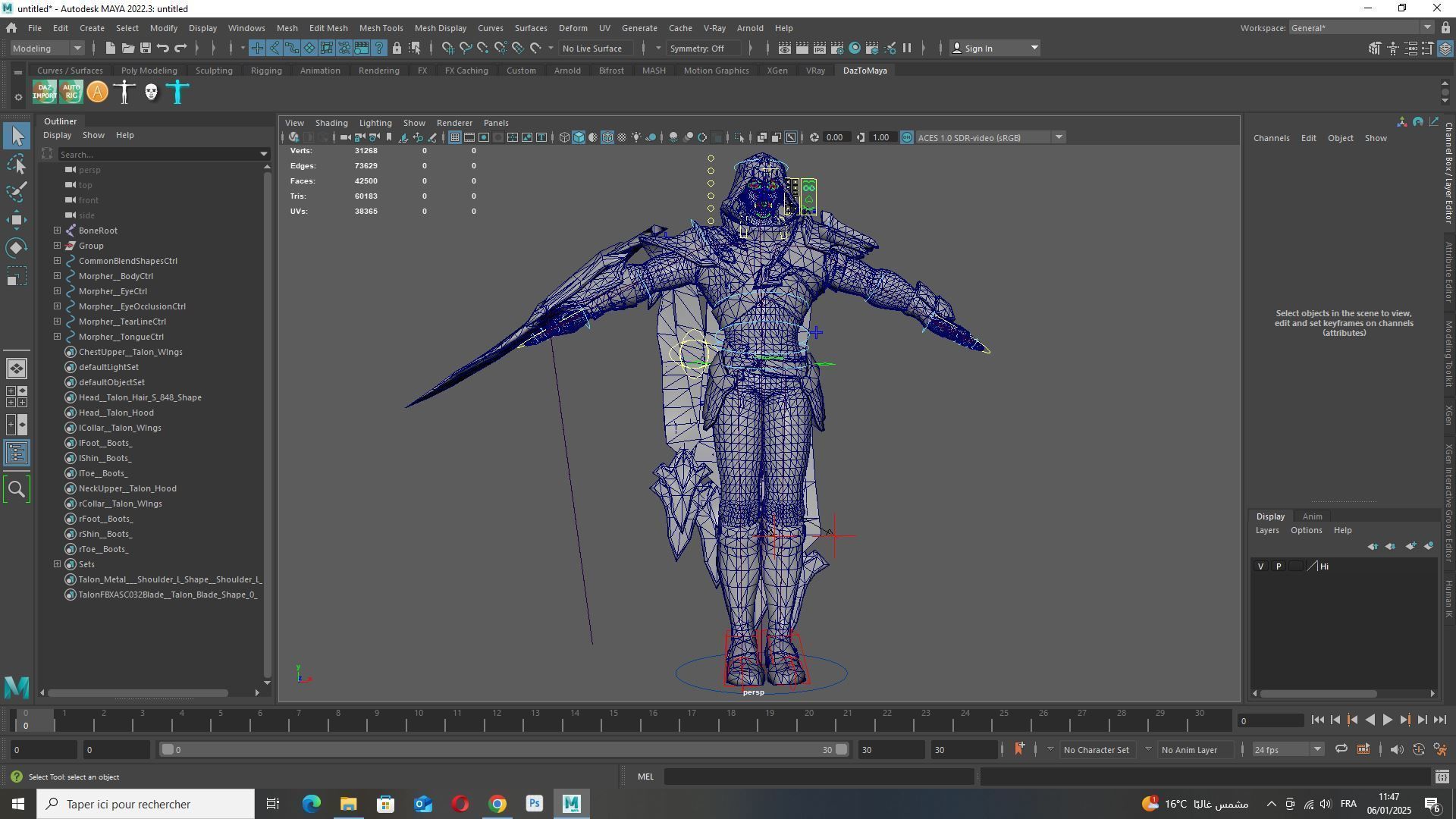Click the single perspective layout icon

tap(17, 369)
